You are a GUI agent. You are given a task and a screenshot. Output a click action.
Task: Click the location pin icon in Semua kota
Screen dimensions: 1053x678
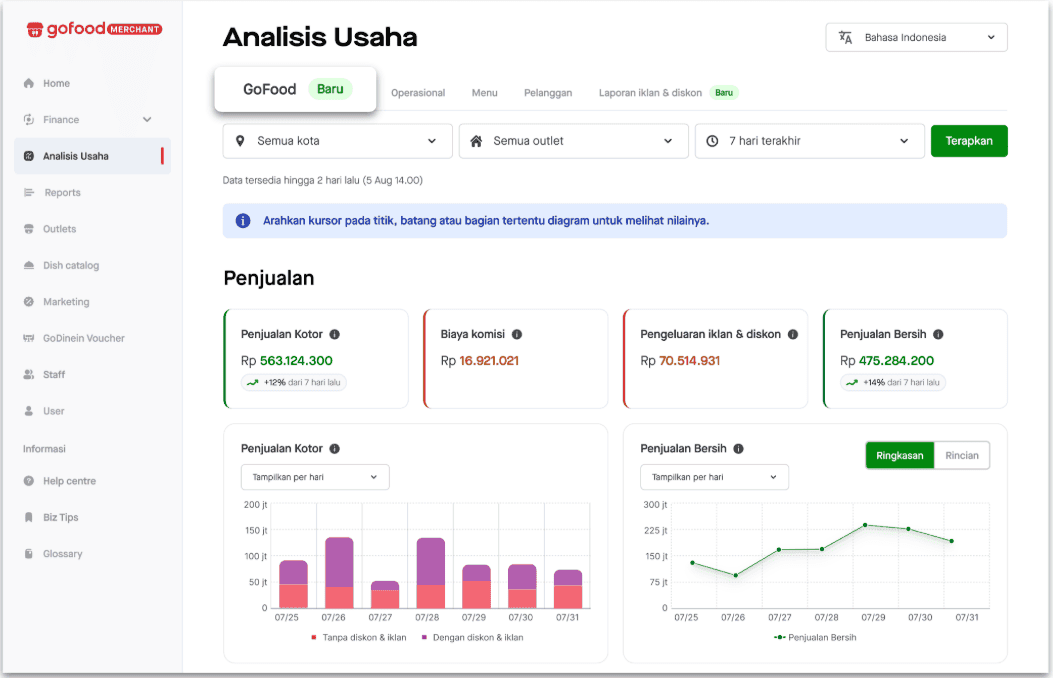(x=240, y=141)
